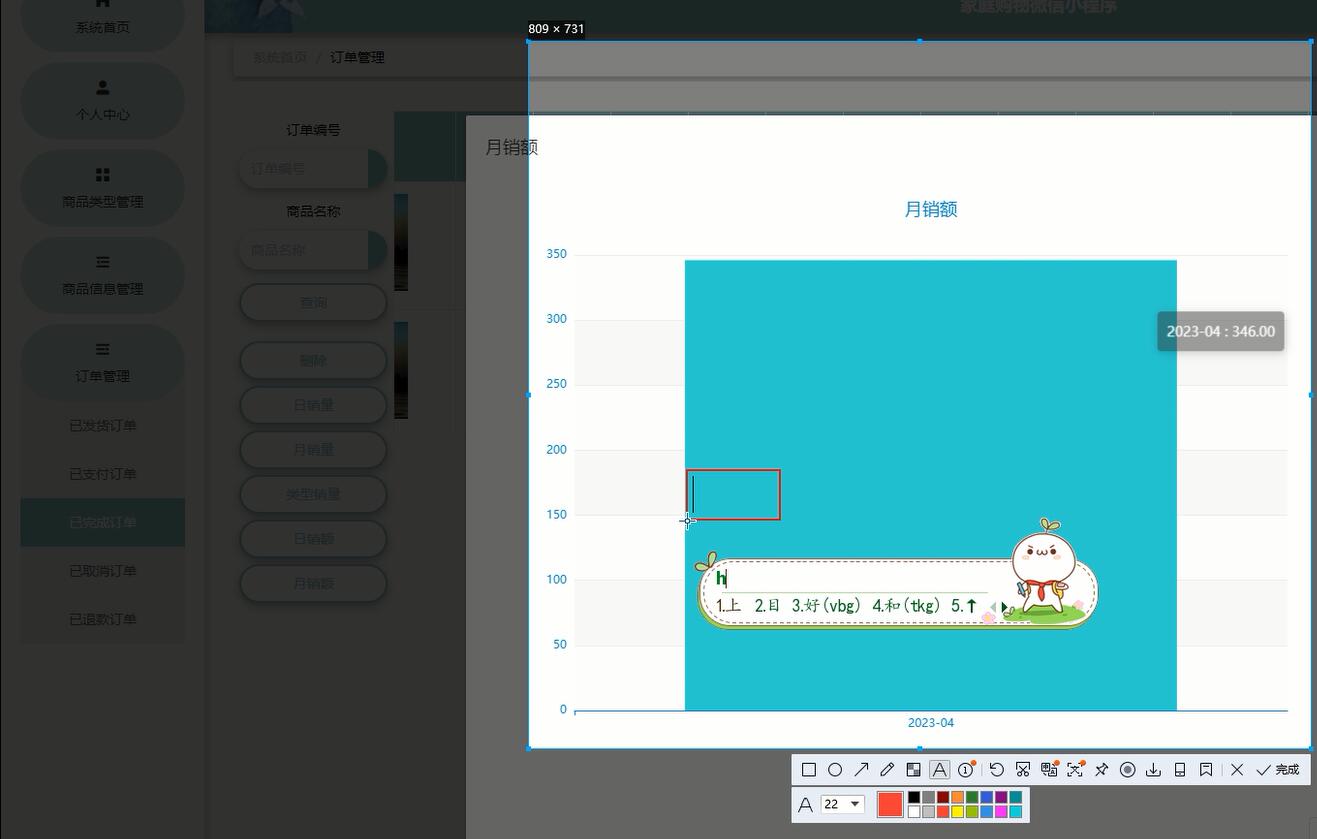Image resolution: width=1317 pixels, height=839 pixels.
Task: Click the 删除 button
Action: pyautogui.click(x=313, y=360)
